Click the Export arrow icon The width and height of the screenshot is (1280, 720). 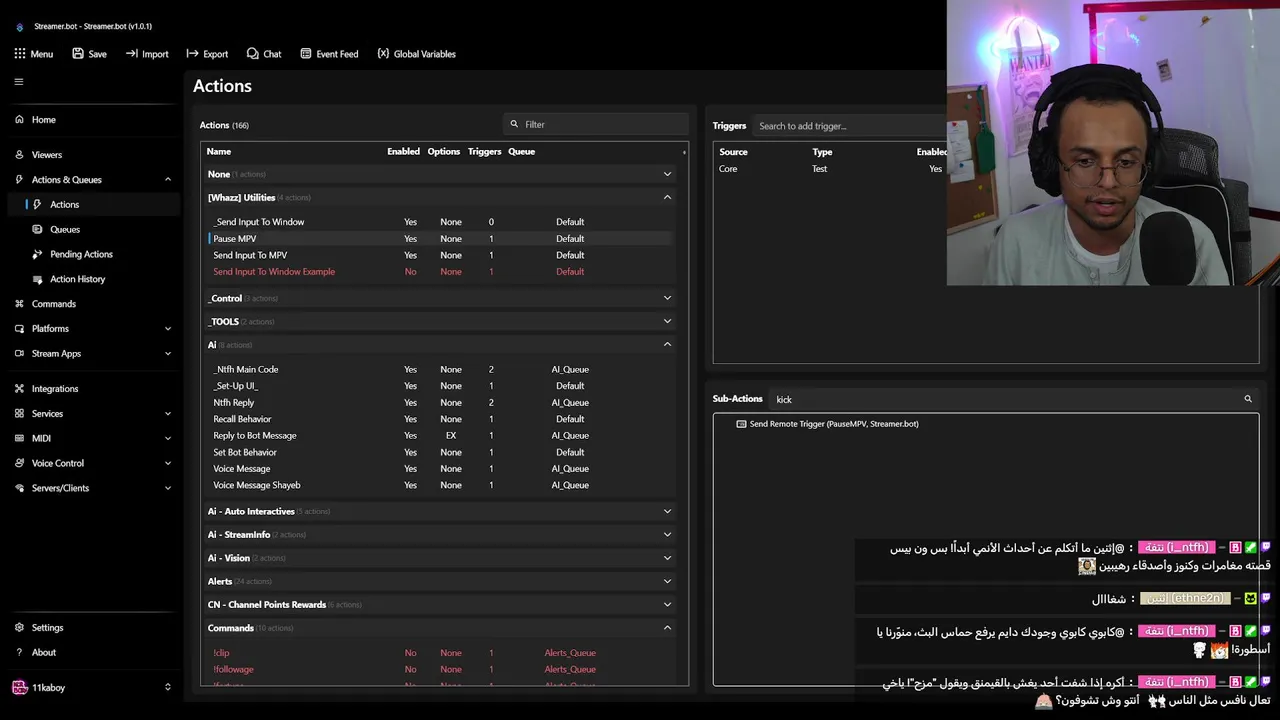[192, 54]
